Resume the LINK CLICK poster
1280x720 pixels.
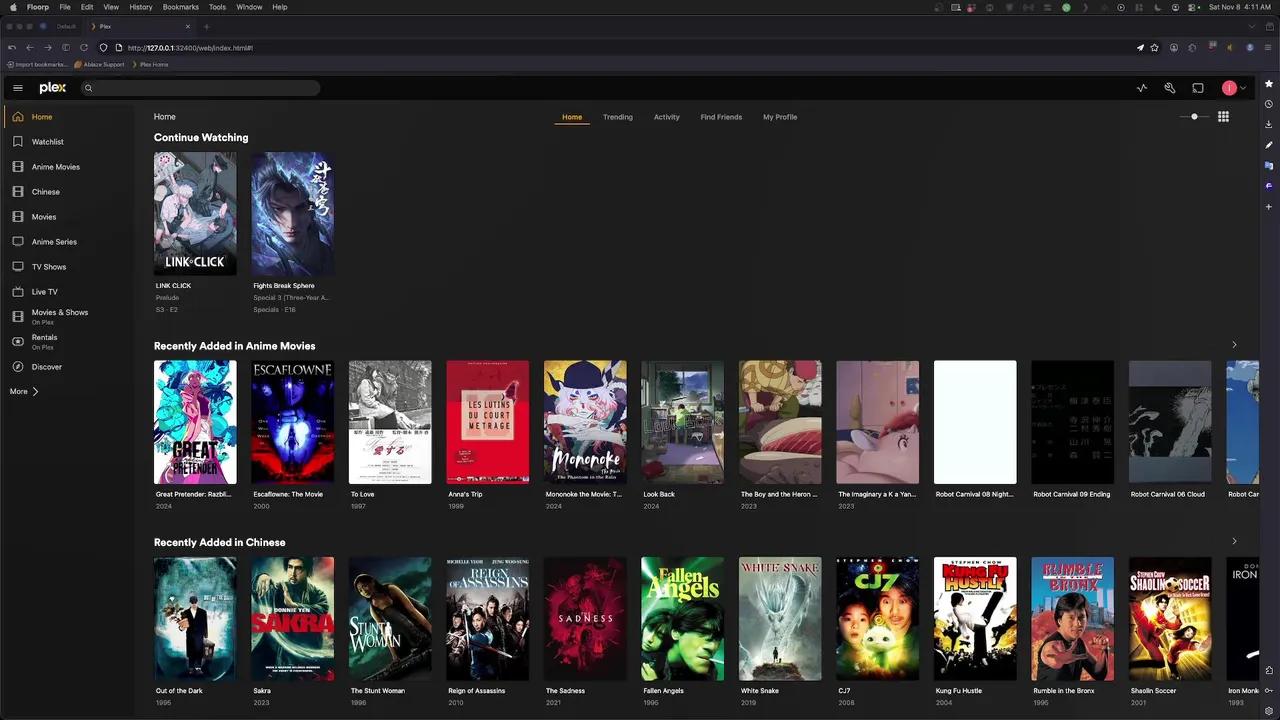click(195, 214)
